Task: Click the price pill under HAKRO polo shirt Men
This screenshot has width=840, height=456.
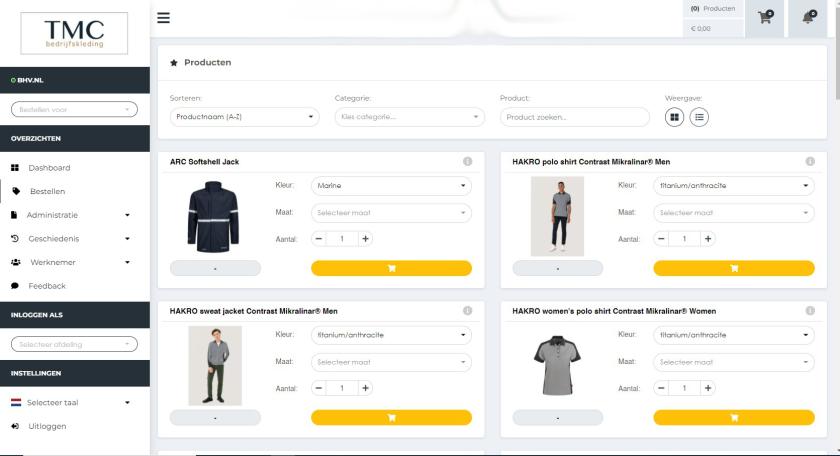Action: point(558,268)
